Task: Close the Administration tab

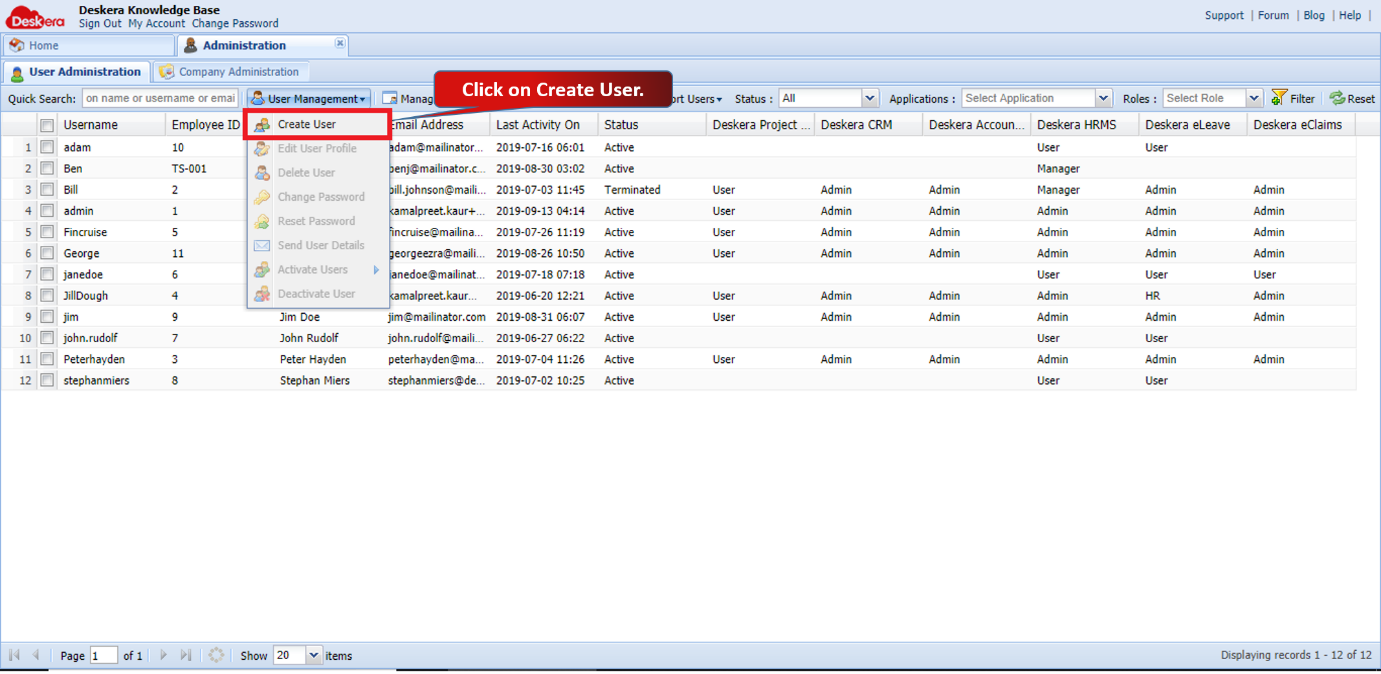Action: 340,44
